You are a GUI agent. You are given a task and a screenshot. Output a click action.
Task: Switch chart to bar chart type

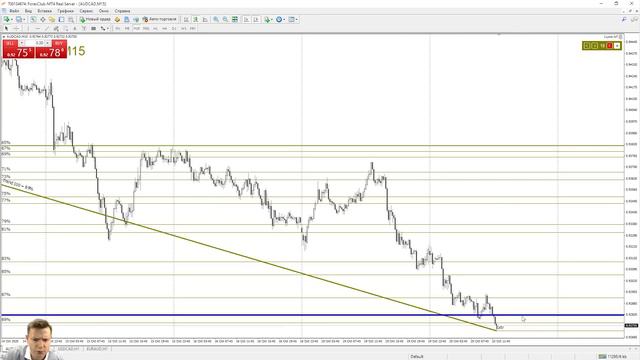click(186, 19)
